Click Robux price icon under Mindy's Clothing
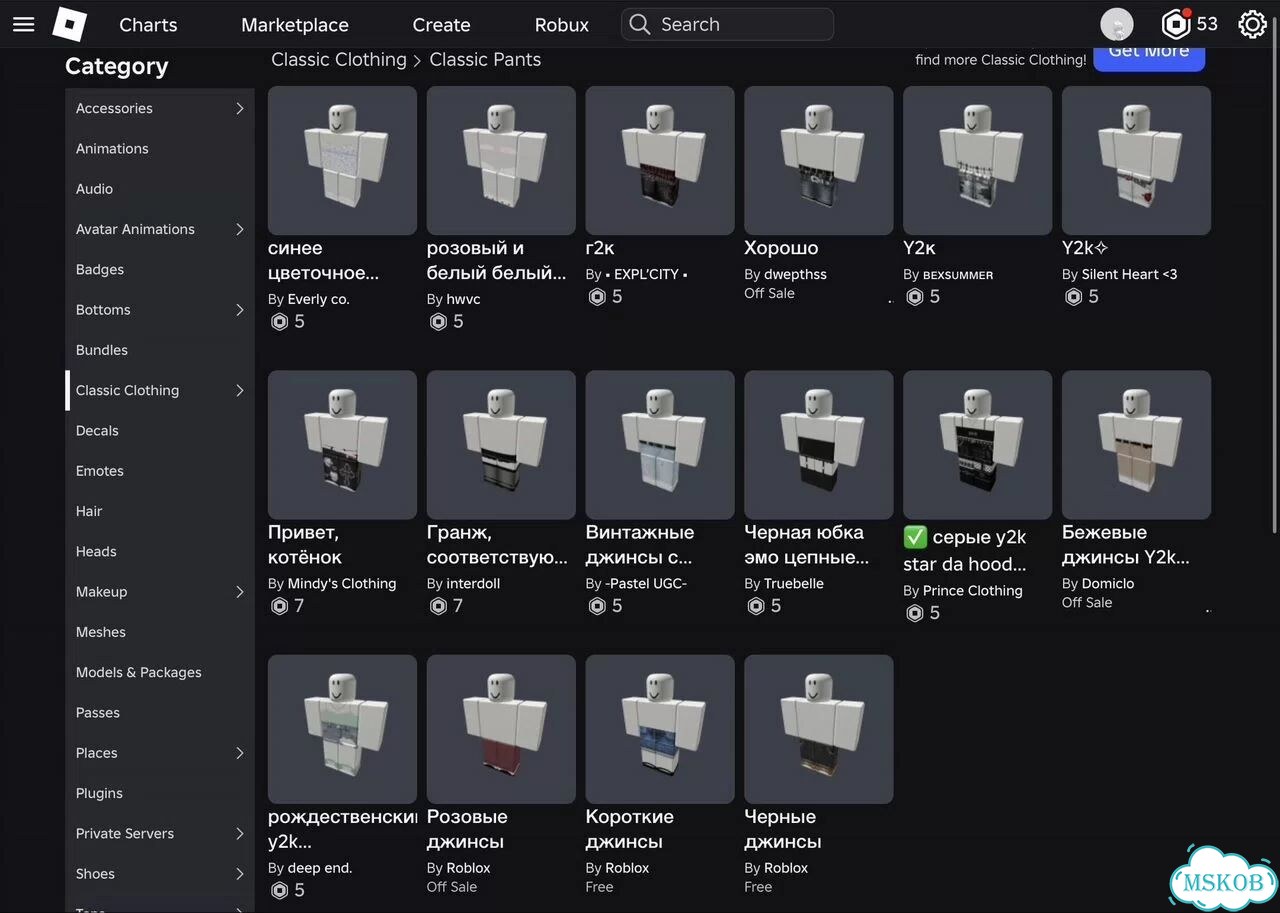 point(280,606)
